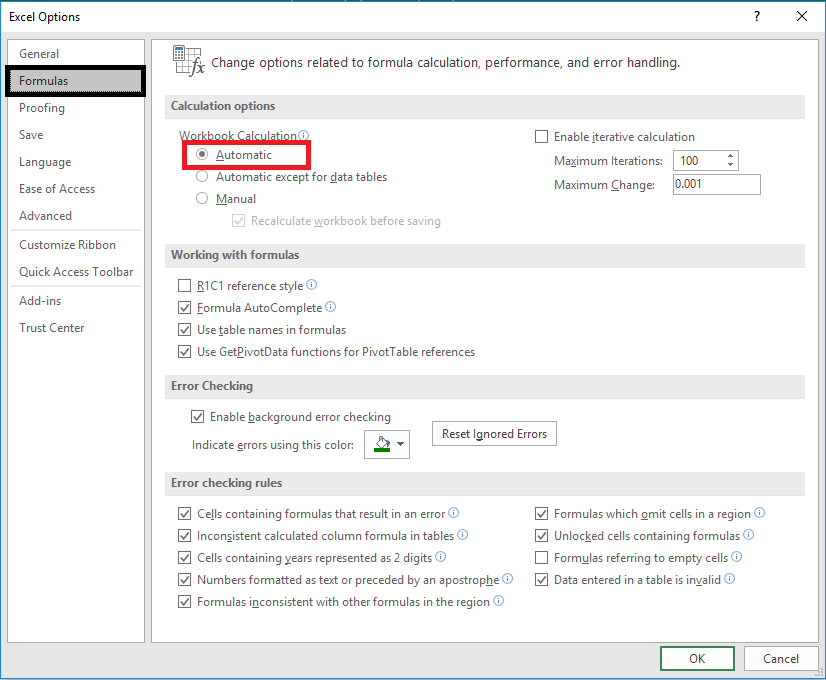The image size is (826, 680).
Task: Click OK to apply options
Action: 697,658
